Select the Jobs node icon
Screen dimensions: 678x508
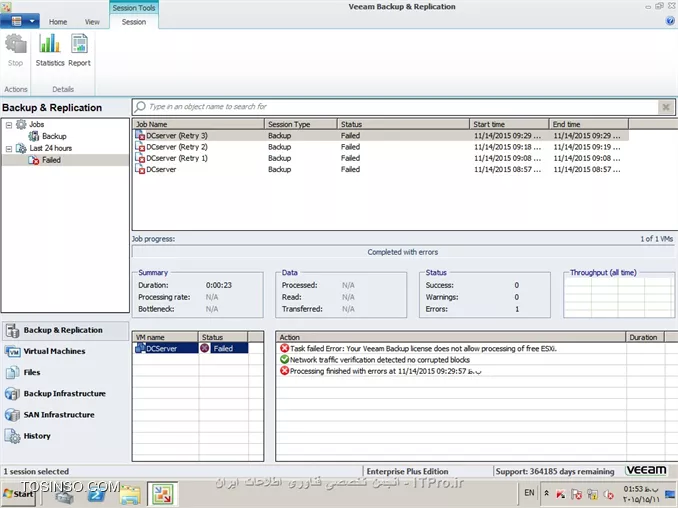[21, 125]
